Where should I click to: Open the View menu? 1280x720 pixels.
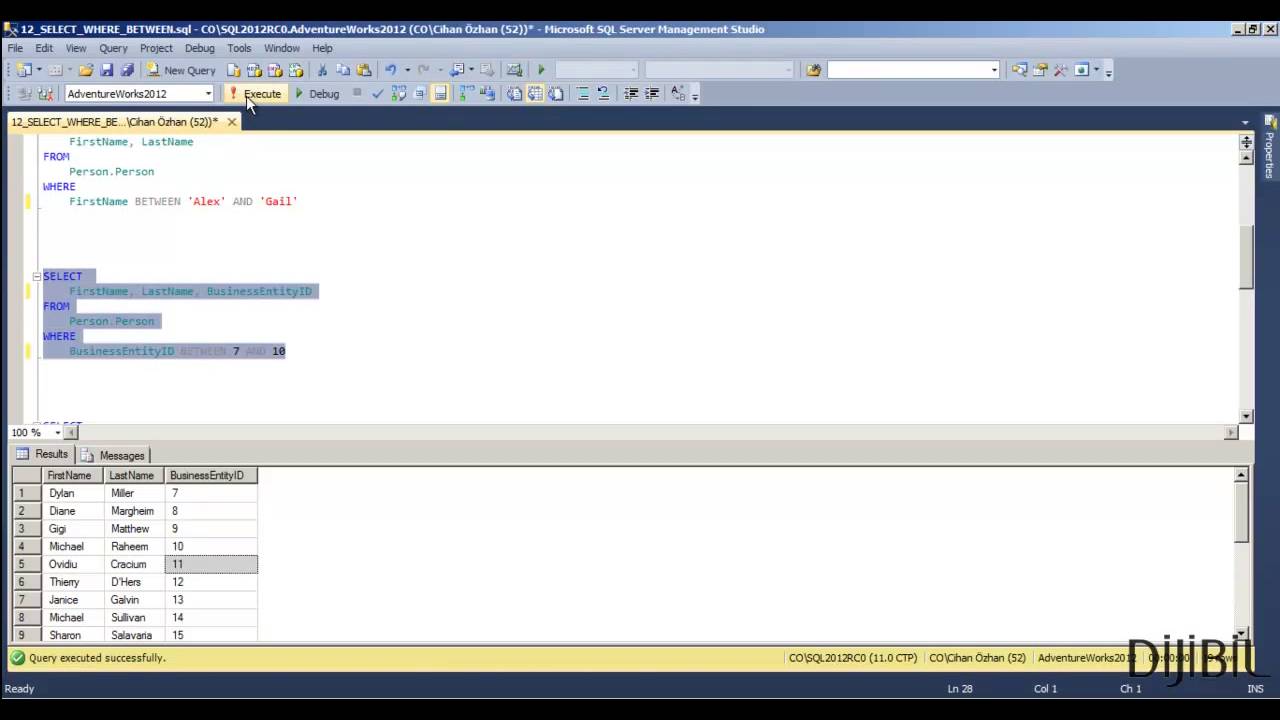pyautogui.click(x=76, y=48)
